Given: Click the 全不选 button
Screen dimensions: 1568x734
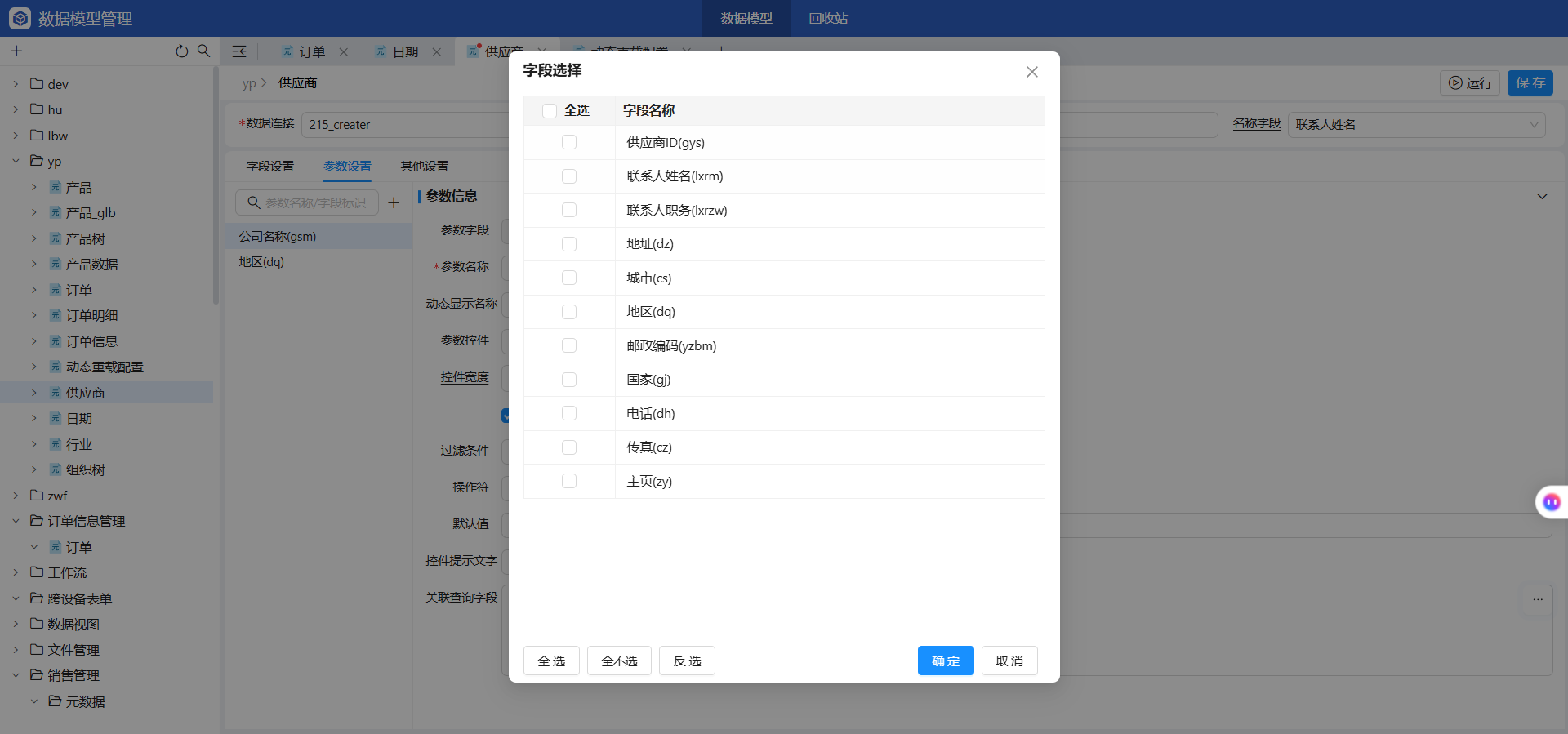Looking at the screenshot, I should (x=619, y=661).
